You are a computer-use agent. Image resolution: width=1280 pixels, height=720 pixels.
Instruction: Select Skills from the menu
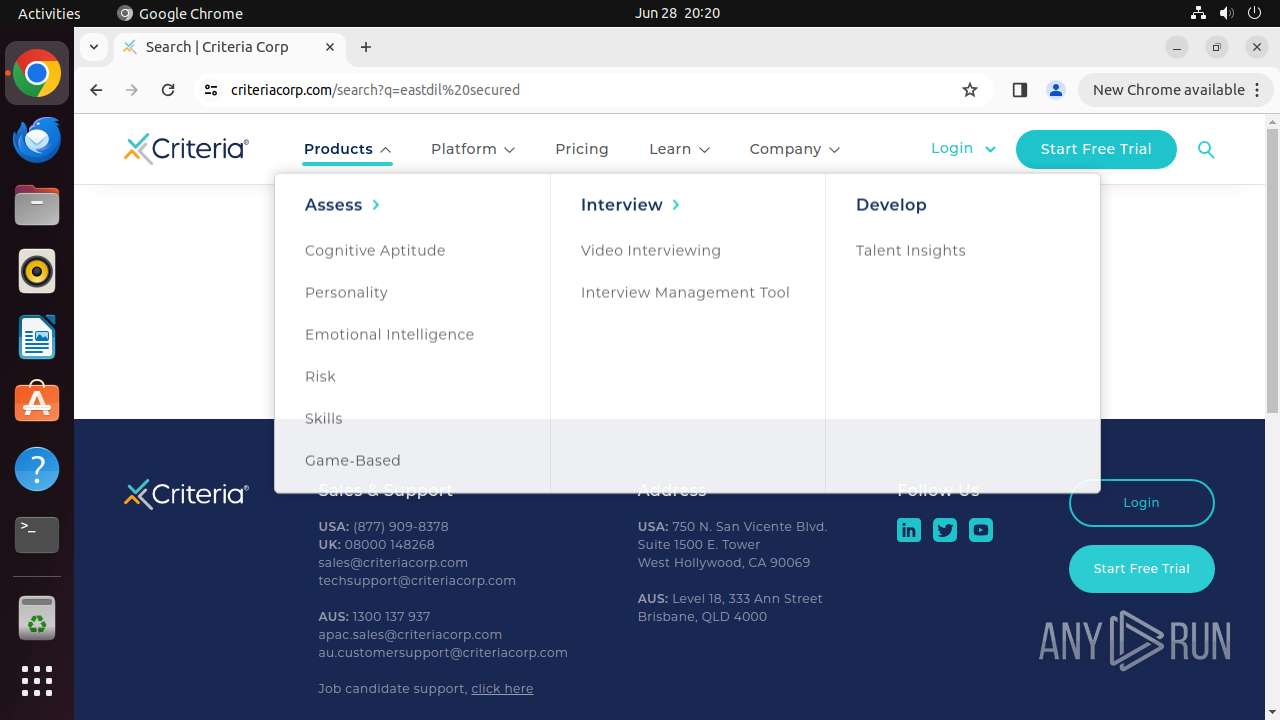tap(323, 419)
